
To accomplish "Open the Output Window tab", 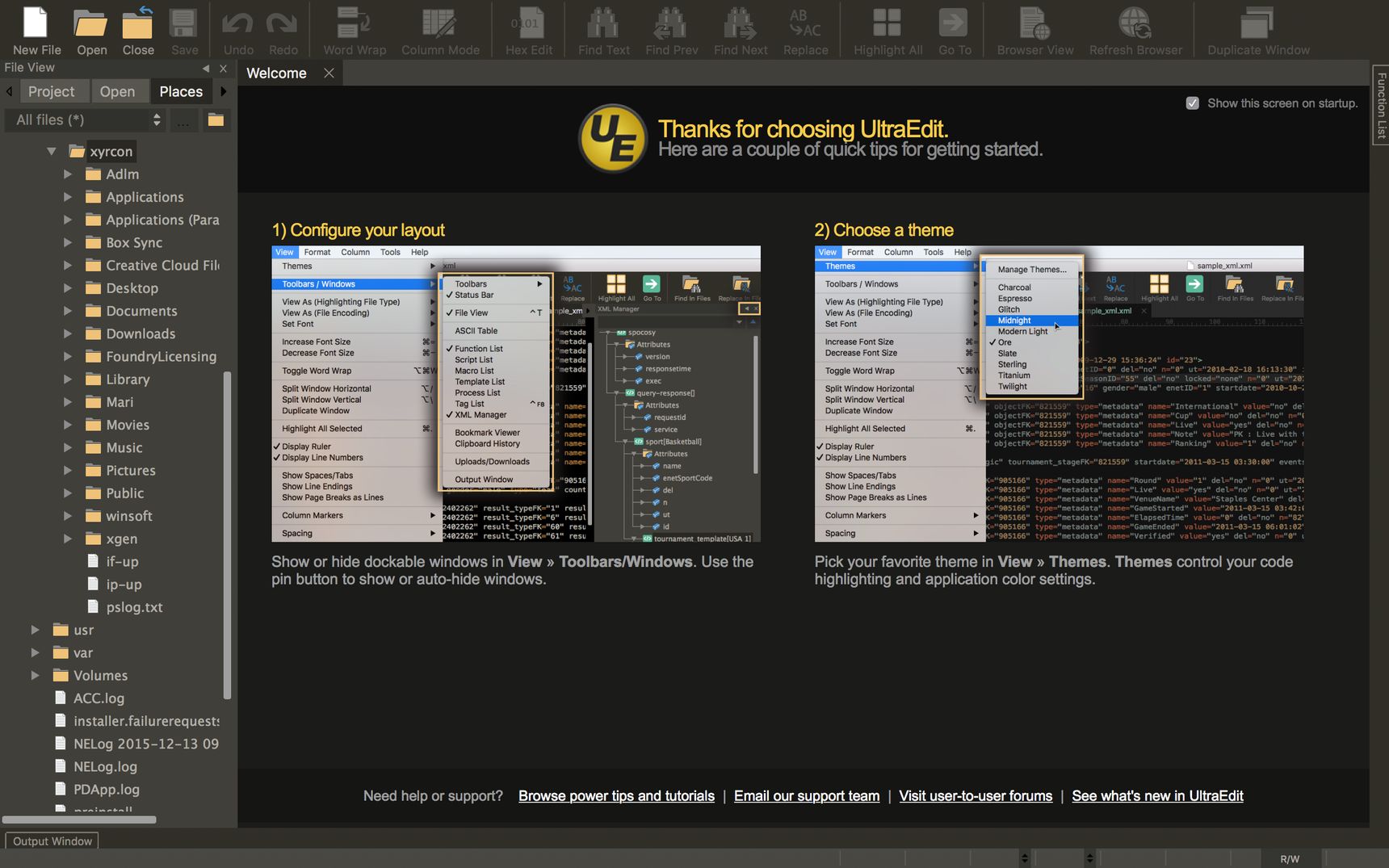I will point(52,841).
